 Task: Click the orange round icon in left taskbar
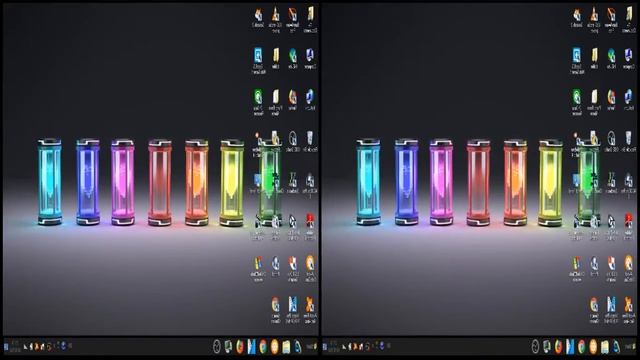coord(275,347)
